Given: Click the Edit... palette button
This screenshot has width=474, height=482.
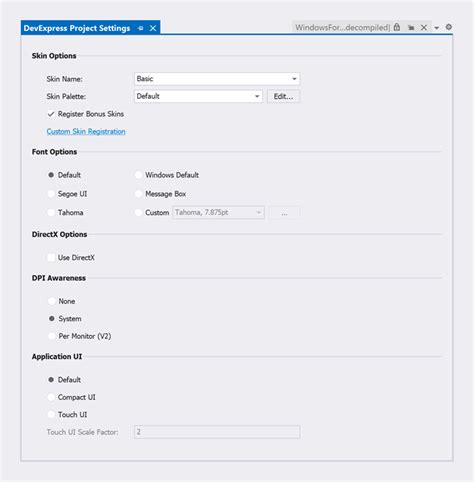Looking at the screenshot, I should coord(283,96).
